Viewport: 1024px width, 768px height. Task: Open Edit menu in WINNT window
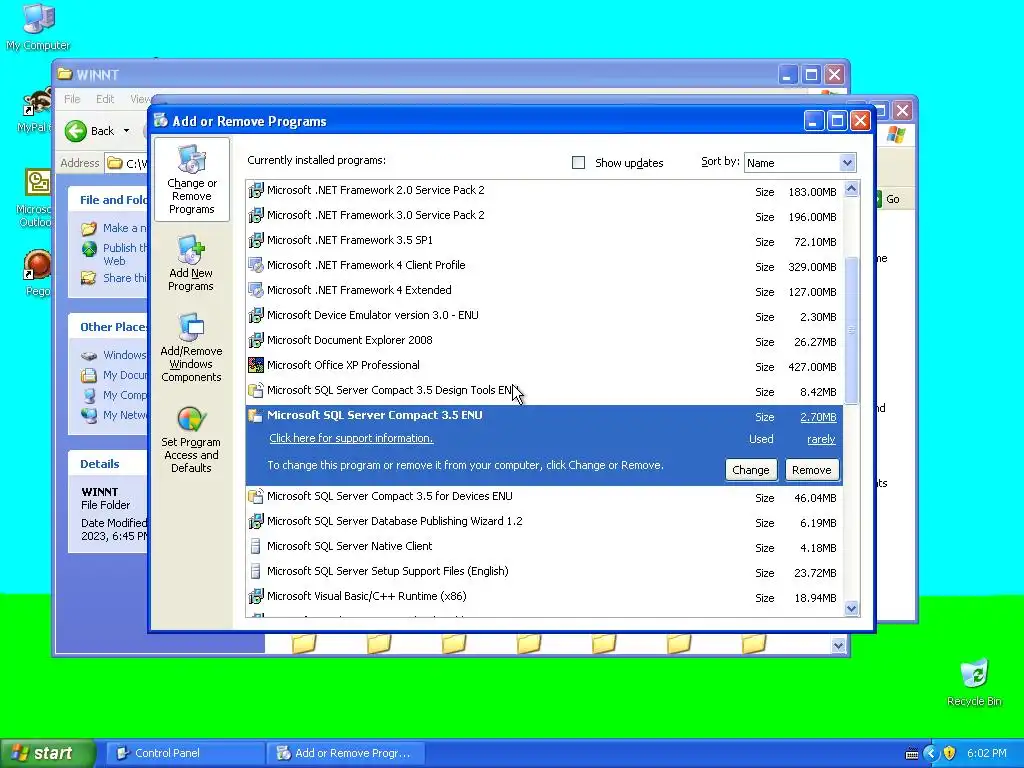pos(104,99)
